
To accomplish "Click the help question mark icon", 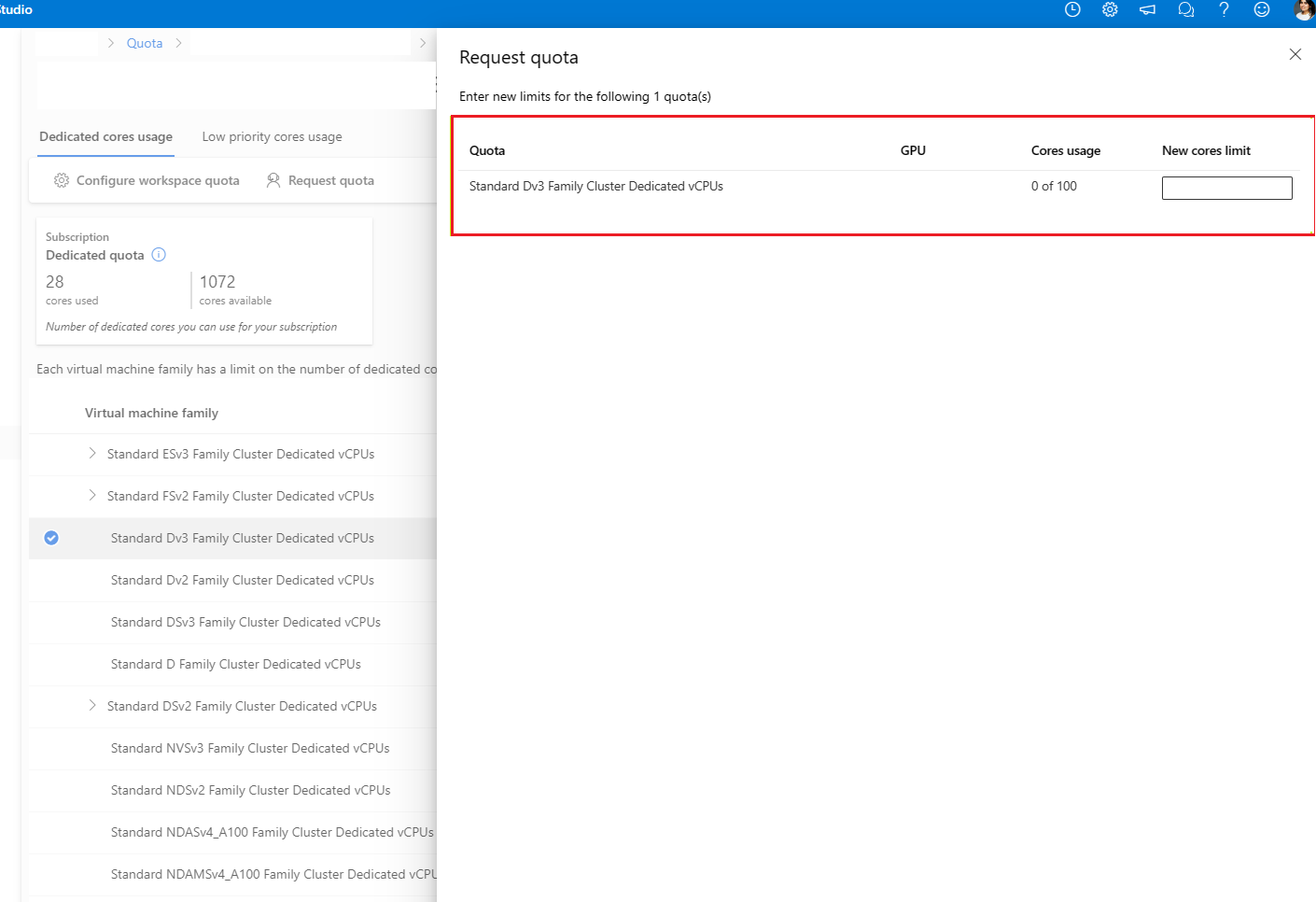I will [x=1224, y=9].
